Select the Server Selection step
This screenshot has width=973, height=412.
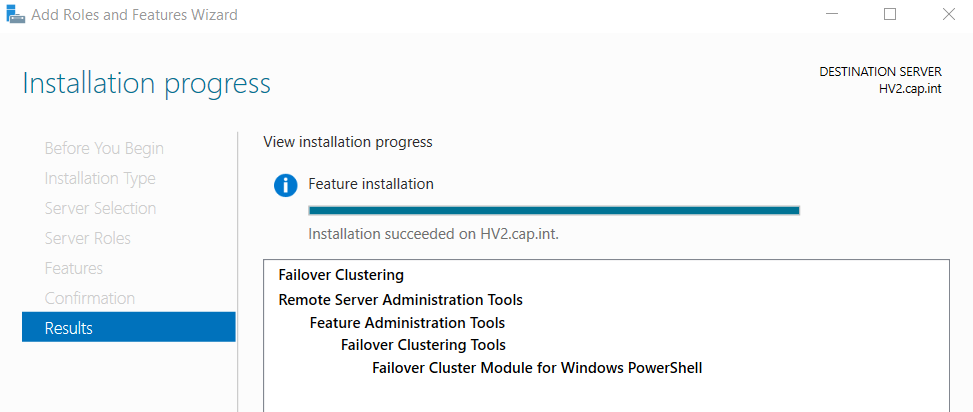(100, 208)
